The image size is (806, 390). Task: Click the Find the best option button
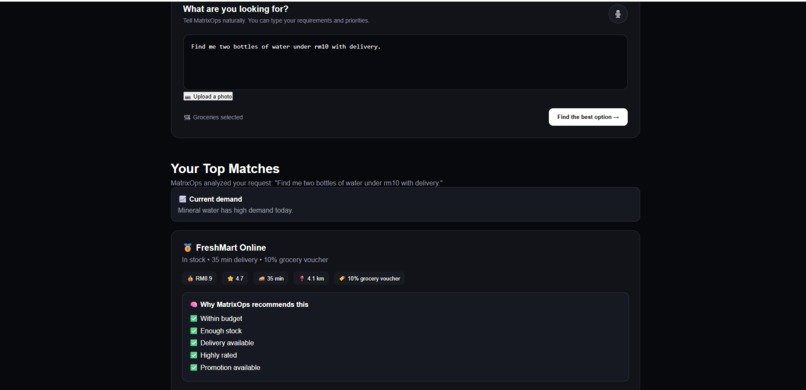coord(588,117)
